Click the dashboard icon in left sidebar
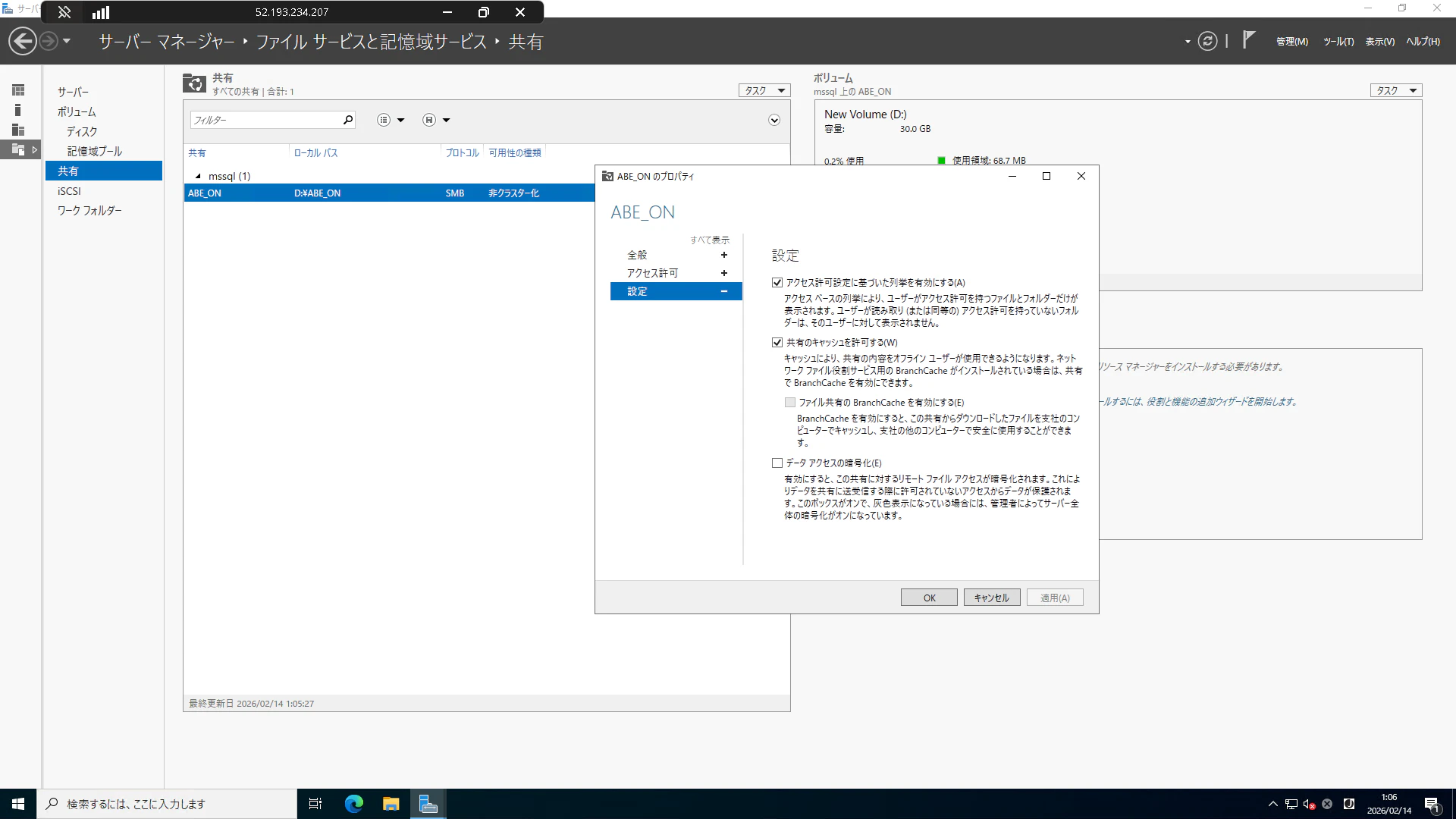 pos(18,90)
